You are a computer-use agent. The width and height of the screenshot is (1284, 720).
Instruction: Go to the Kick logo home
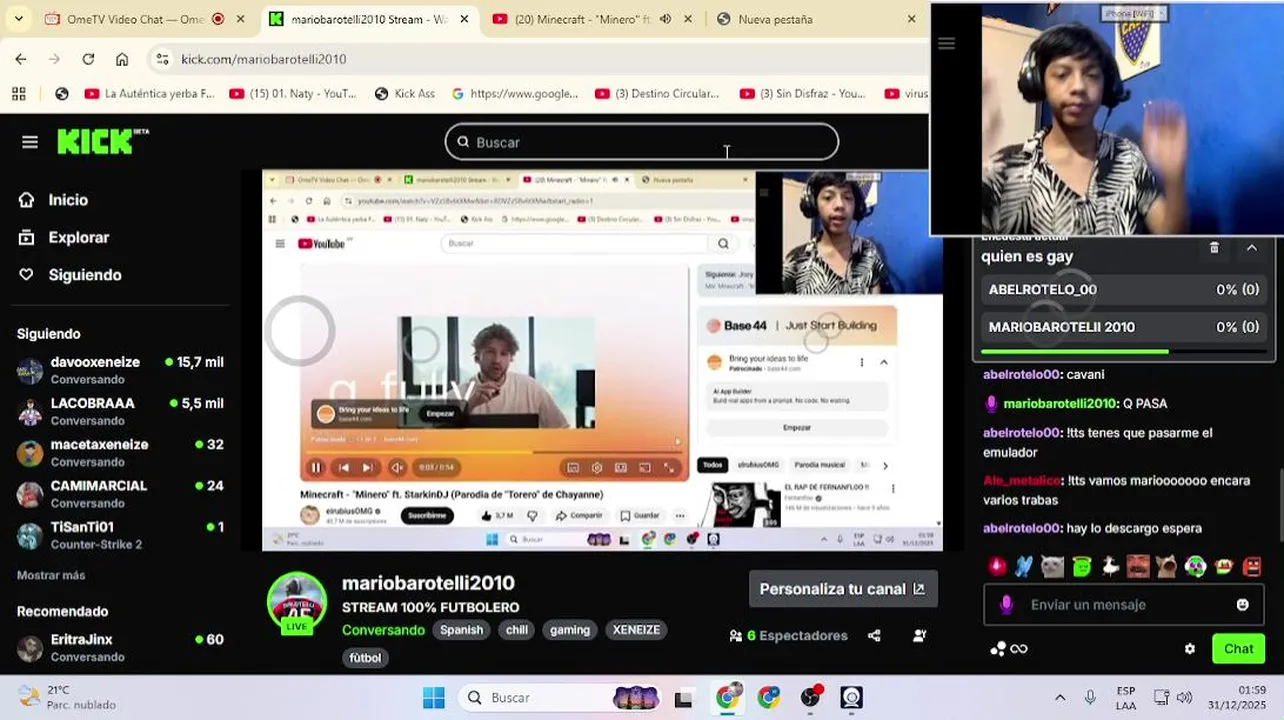[102, 142]
